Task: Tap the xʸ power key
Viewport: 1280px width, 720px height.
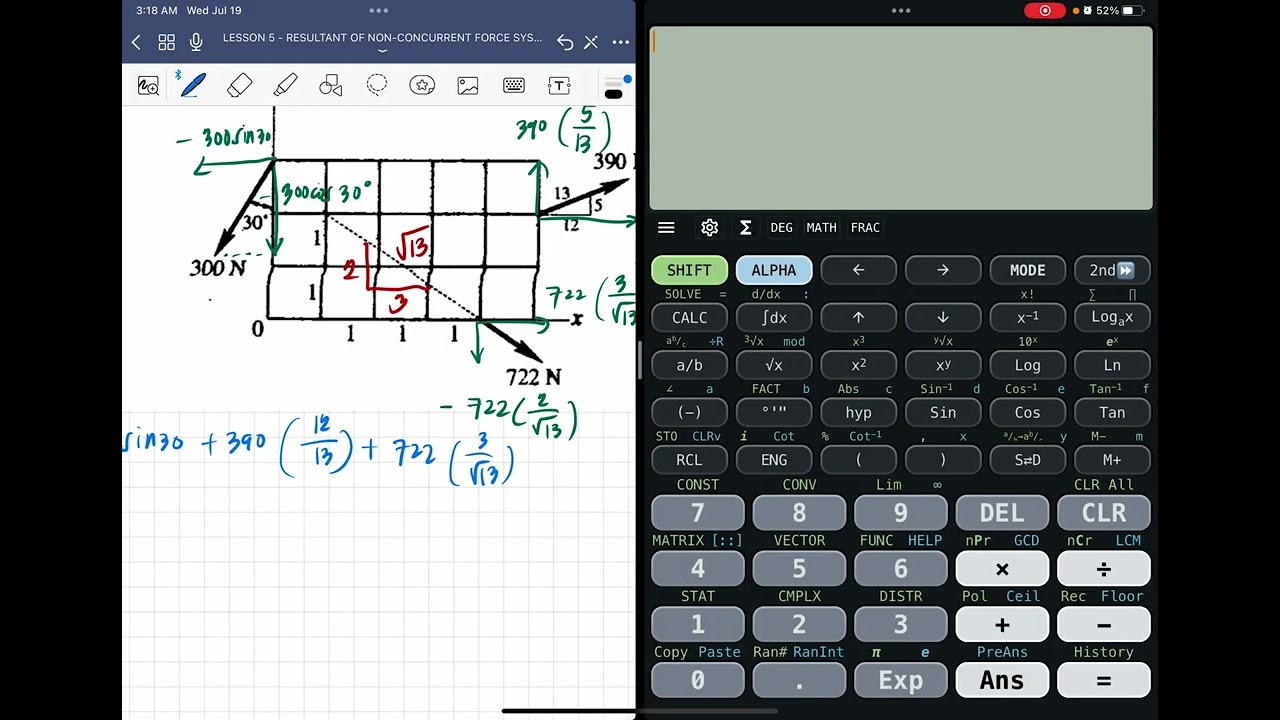Action: [943, 365]
